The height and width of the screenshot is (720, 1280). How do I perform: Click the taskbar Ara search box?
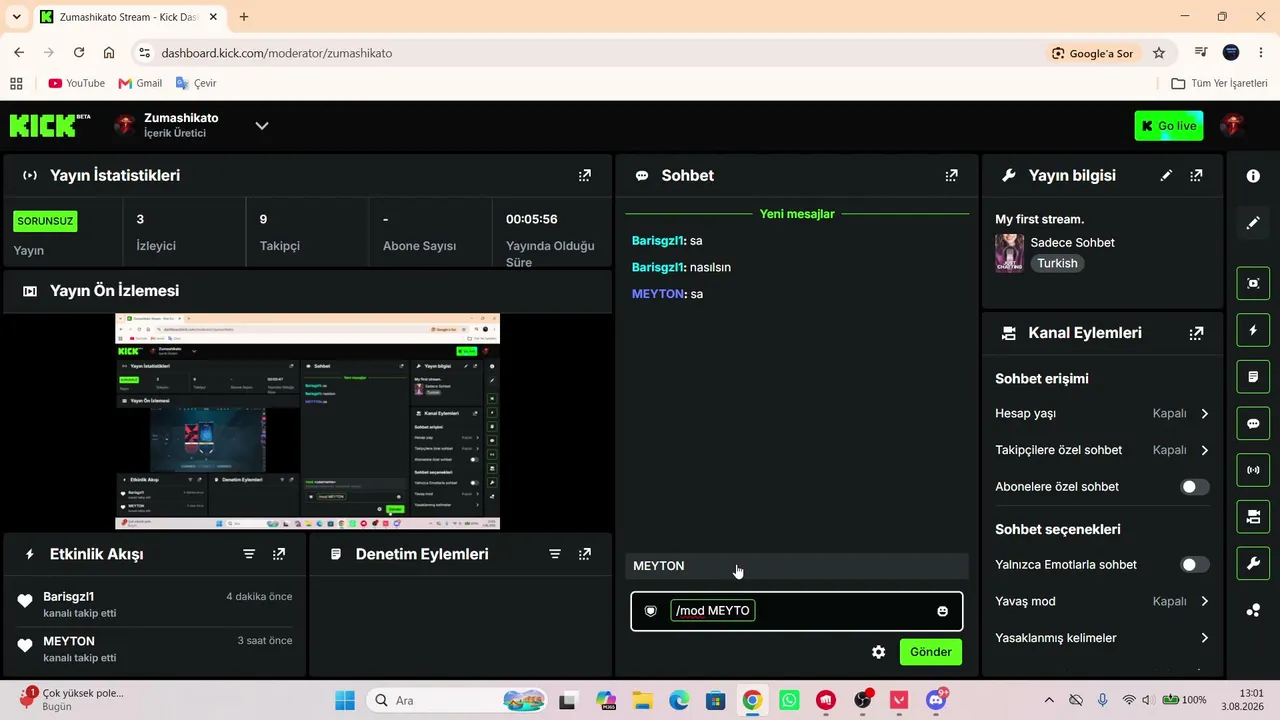457,700
